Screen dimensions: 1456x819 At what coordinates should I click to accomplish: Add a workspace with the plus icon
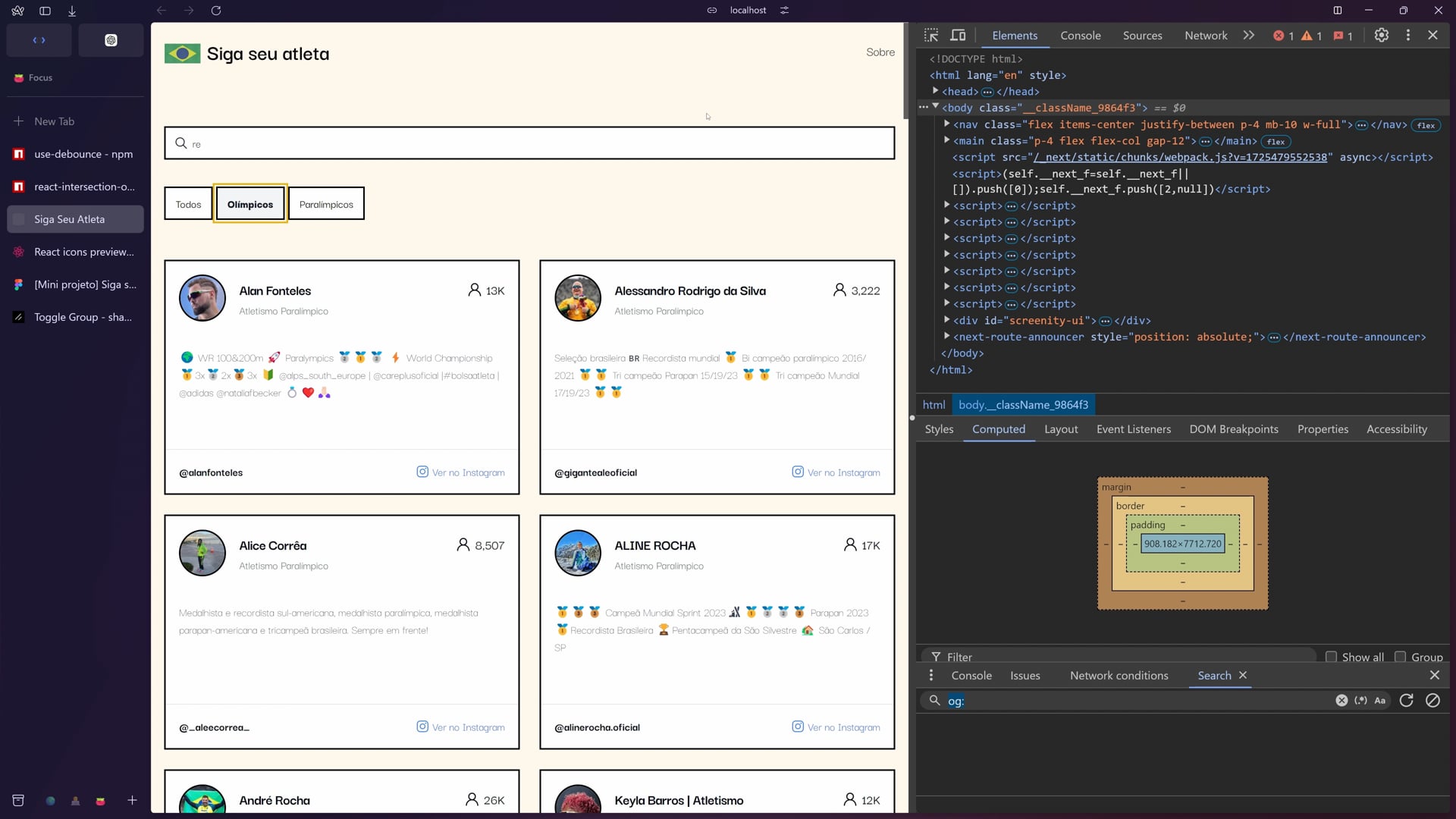tap(132, 800)
